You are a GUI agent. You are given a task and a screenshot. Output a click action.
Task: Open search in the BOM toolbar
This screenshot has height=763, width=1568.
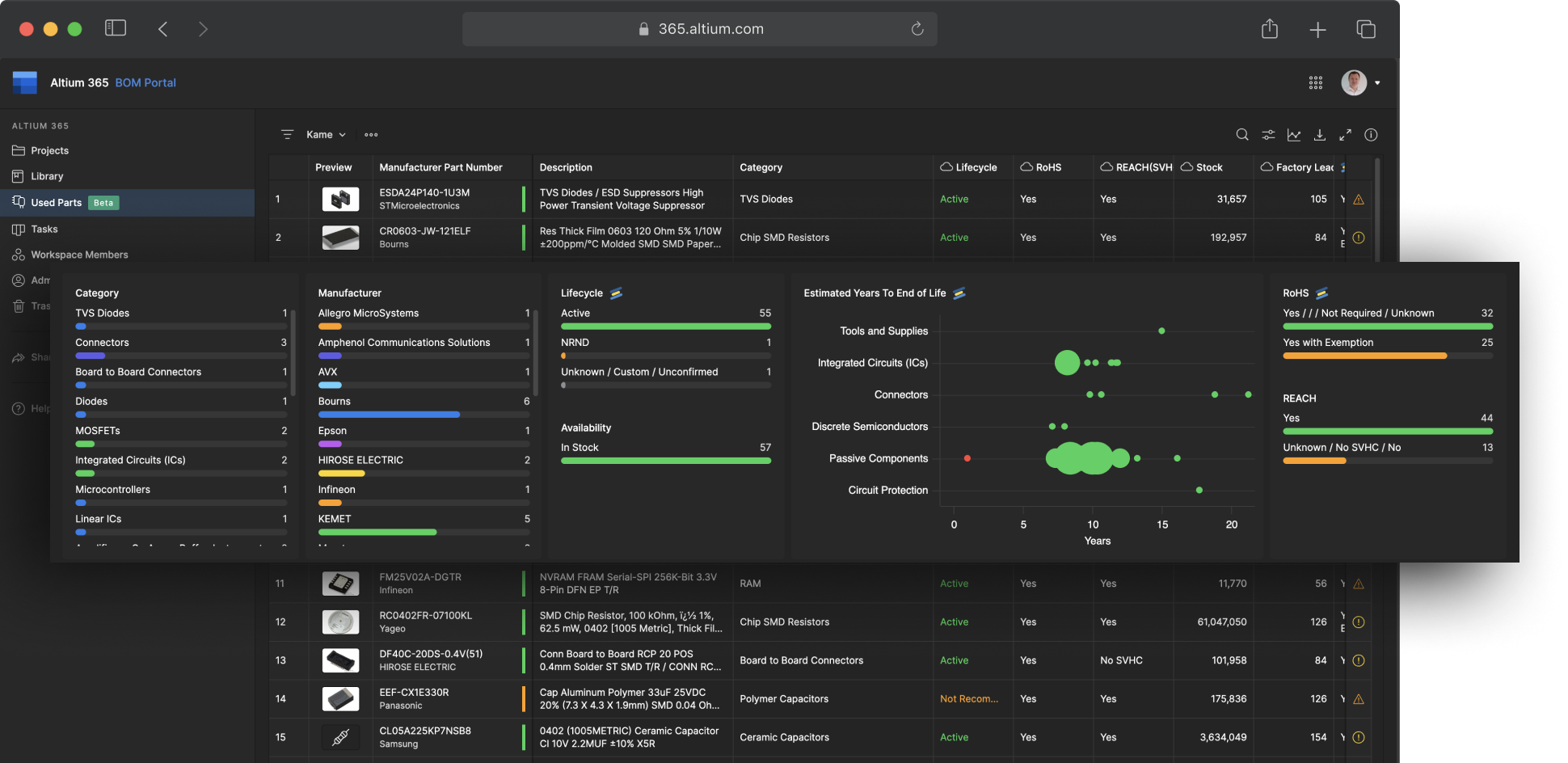(1242, 135)
